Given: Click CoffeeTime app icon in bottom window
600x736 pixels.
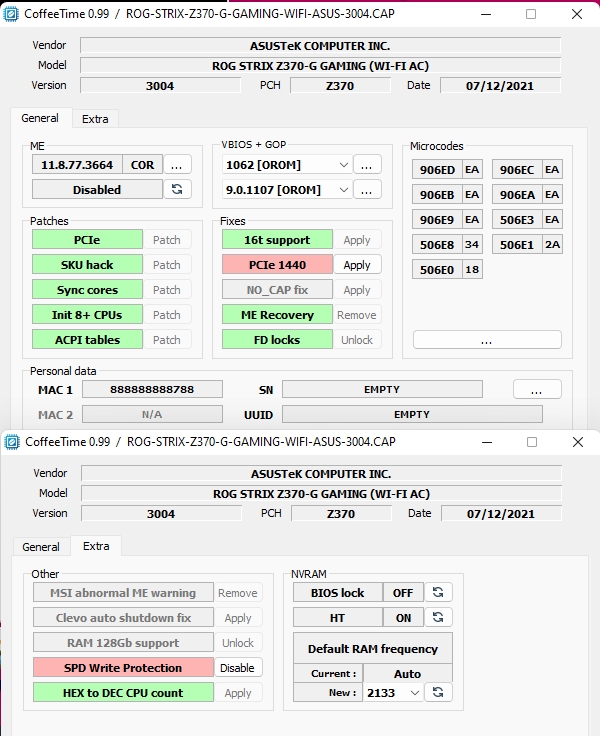Looking at the screenshot, I should [x=12, y=442].
